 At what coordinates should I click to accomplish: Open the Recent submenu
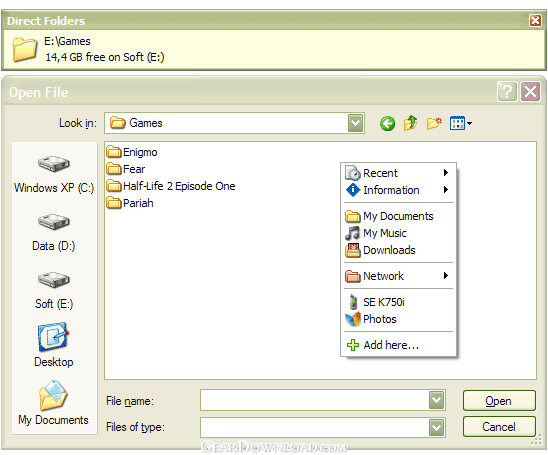398,173
